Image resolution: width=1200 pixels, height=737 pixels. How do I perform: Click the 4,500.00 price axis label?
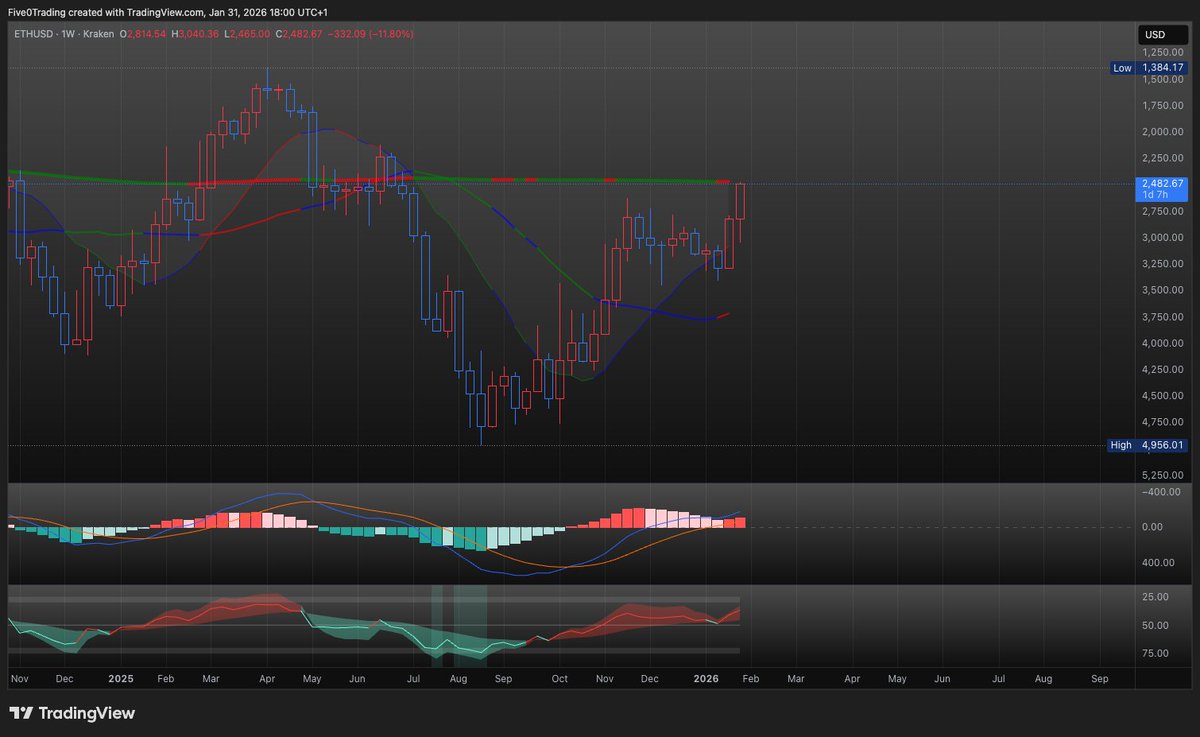point(1163,397)
